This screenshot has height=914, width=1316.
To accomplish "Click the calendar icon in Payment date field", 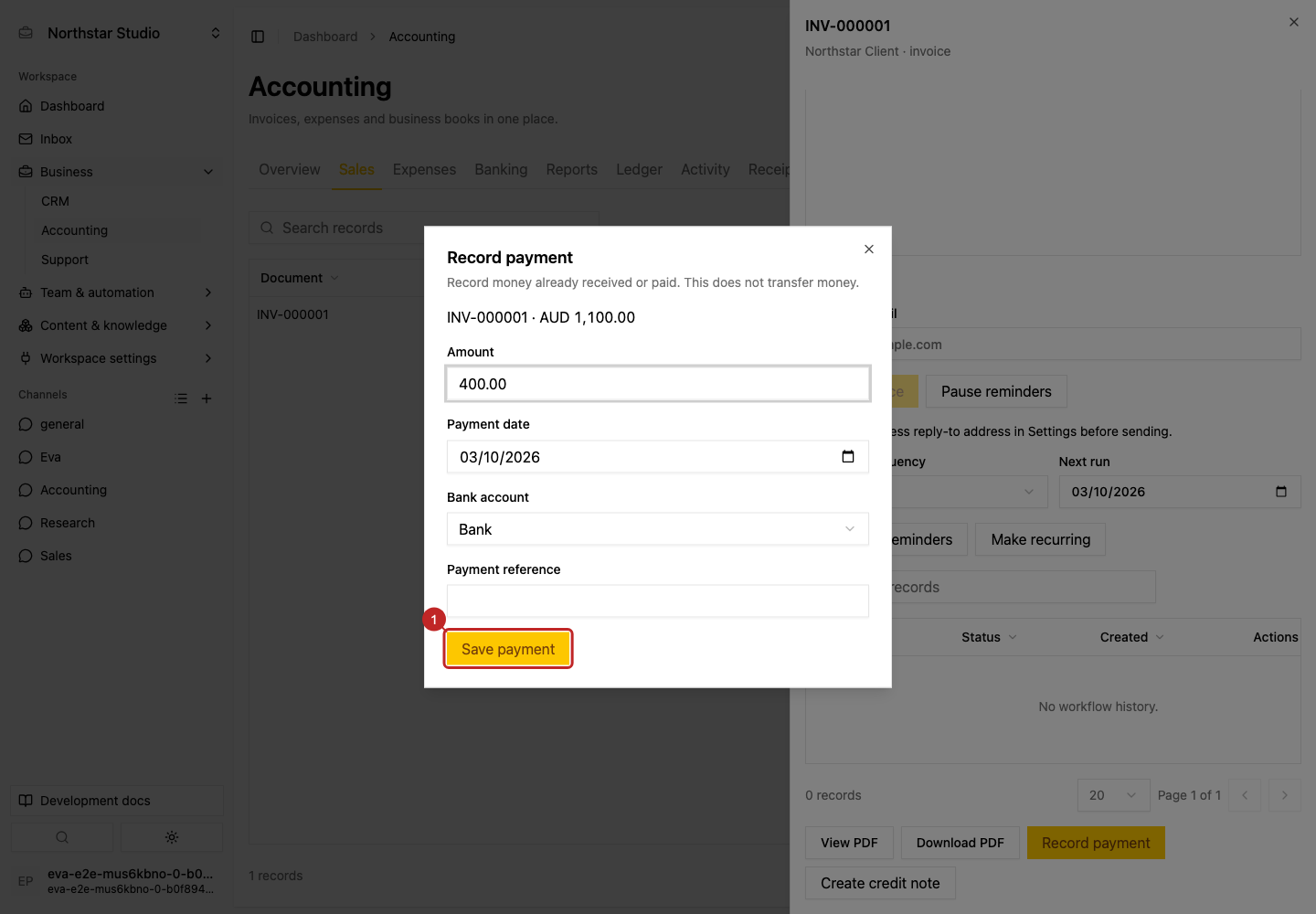I will pos(848,457).
